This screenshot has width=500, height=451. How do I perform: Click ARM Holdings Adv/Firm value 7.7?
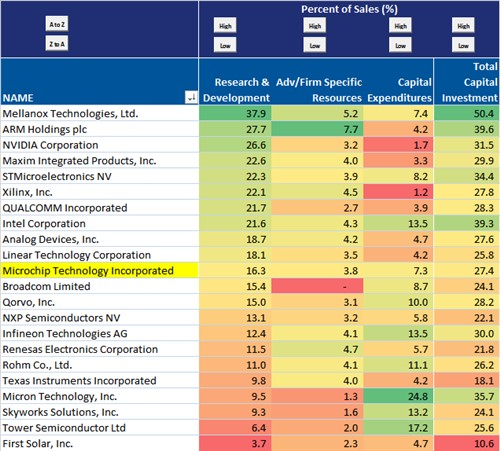point(317,129)
